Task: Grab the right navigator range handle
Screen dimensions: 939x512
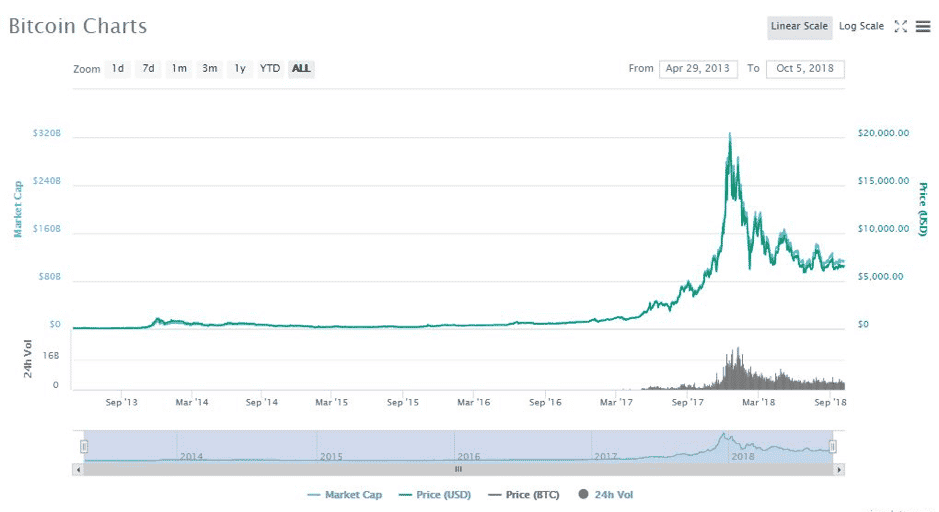Action: [x=832, y=447]
